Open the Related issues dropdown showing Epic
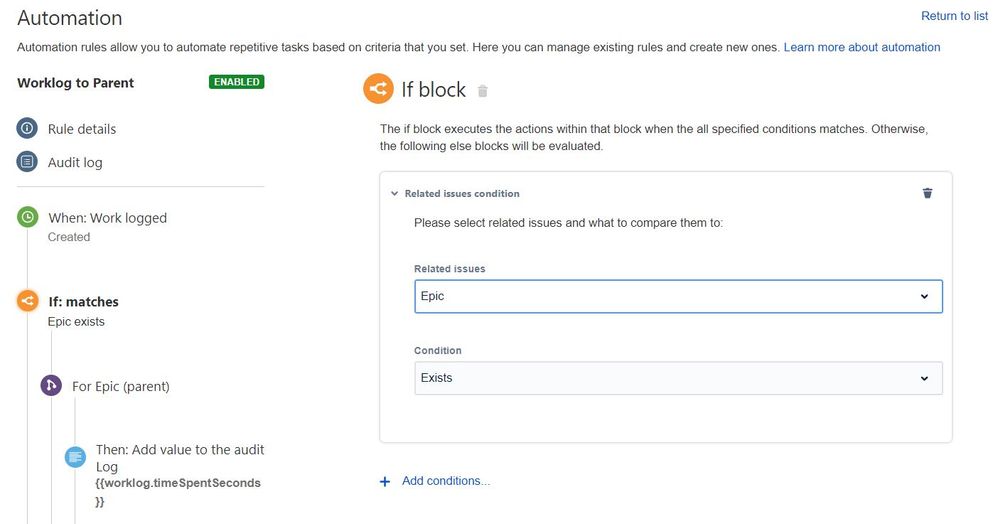 678,296
